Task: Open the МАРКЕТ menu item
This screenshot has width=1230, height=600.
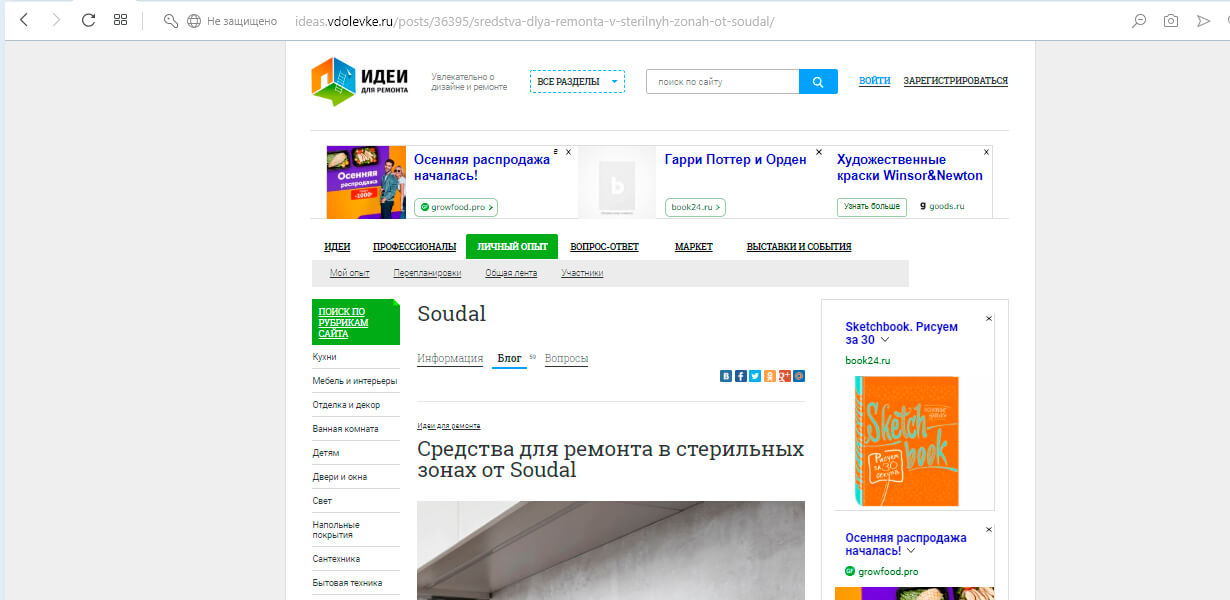Action: 693,247
